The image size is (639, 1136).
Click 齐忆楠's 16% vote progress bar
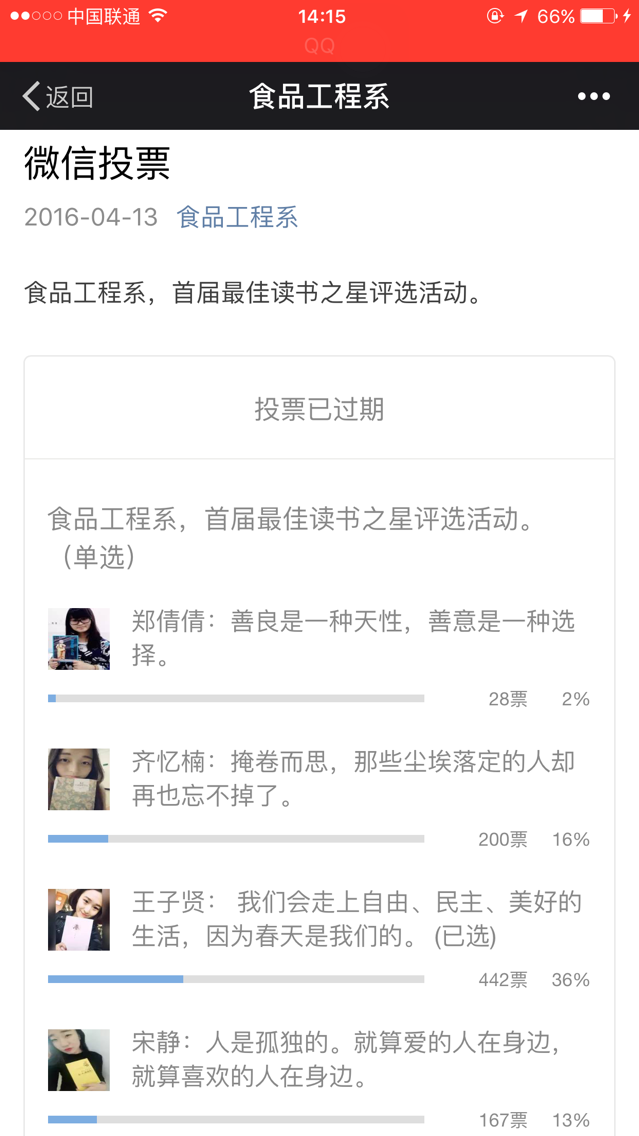click(236, 839)
